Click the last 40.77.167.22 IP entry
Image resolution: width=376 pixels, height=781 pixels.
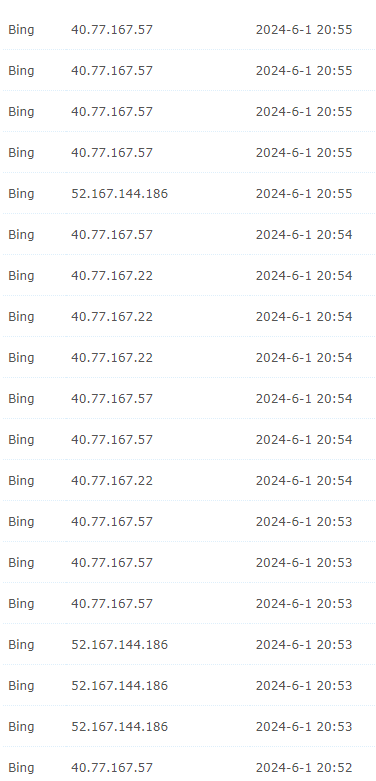click(112, 481)
